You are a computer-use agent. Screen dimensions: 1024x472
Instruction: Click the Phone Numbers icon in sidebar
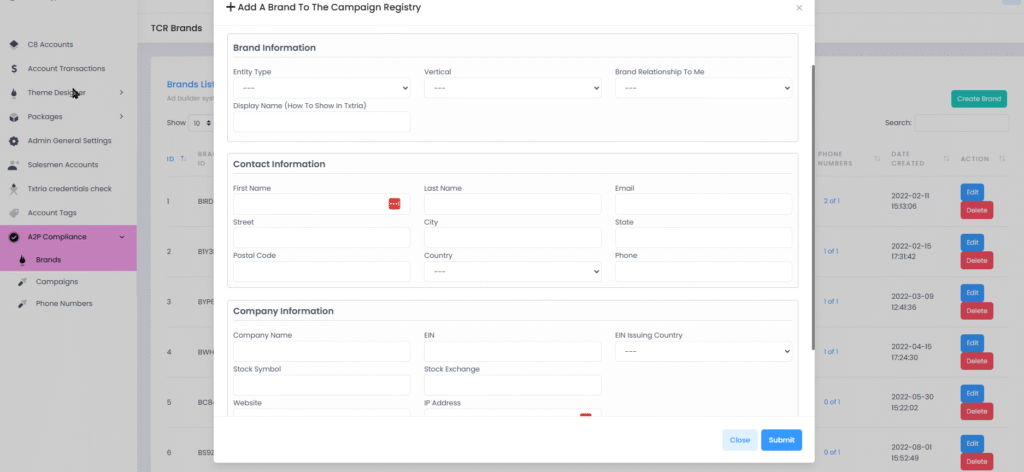click(x=22, y=304)
